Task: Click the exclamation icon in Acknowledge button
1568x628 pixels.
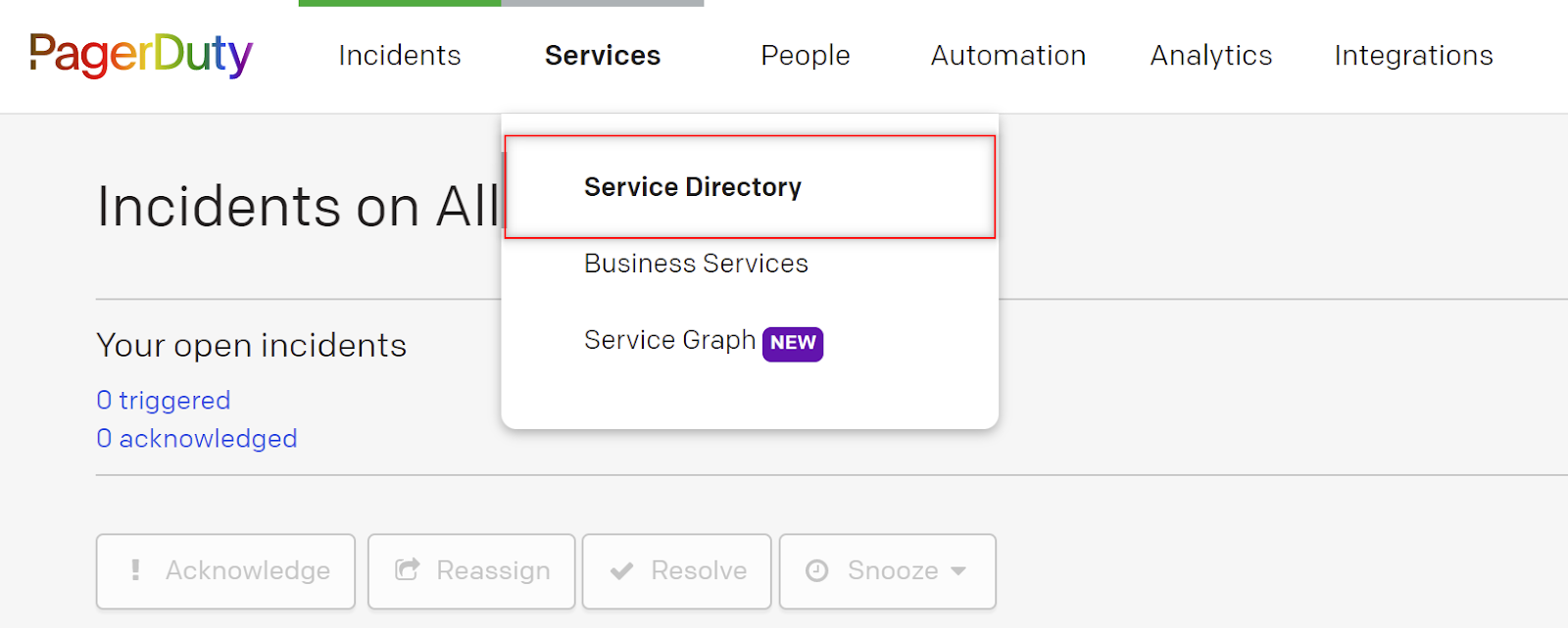Action: pos(135,571)
